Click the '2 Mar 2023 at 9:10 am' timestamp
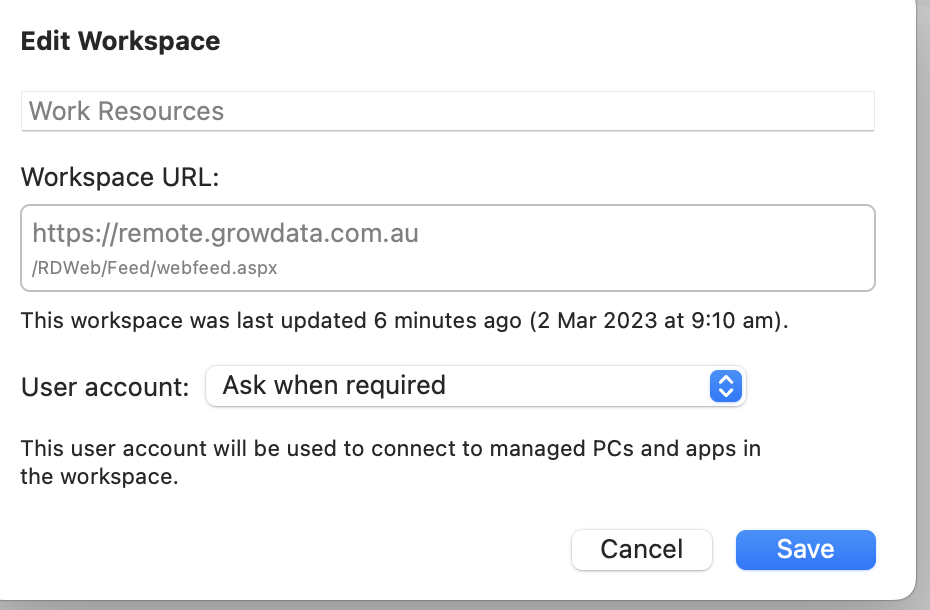 point(657,321)
